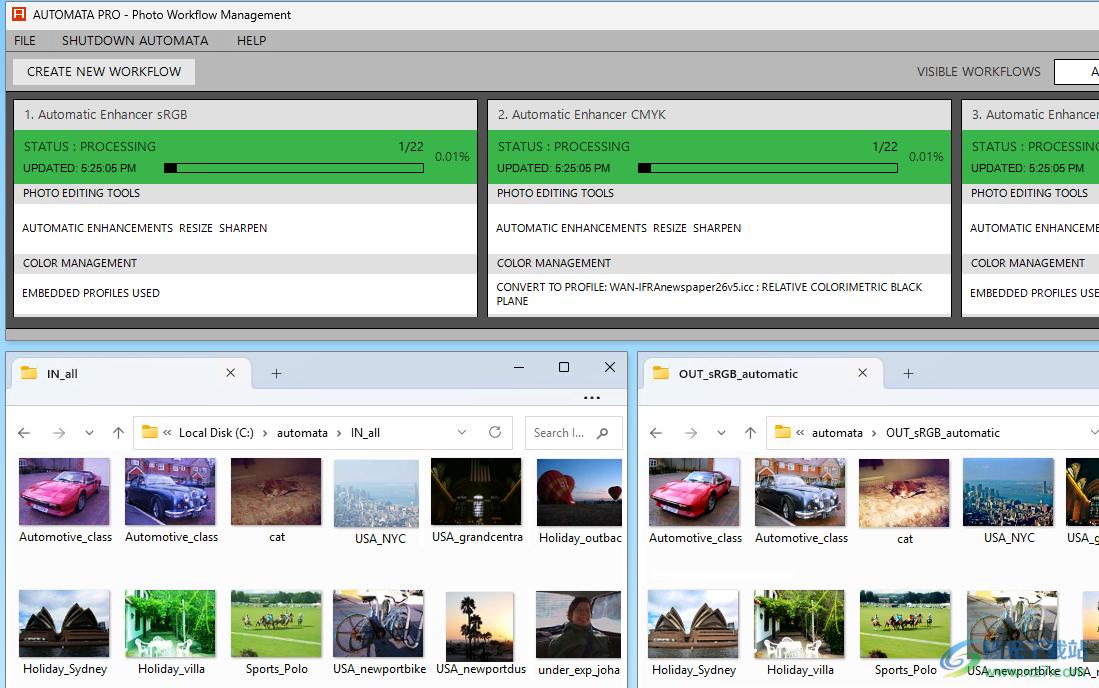Expand the IN_all address bar dropdown
This screenshot has height=688, width=1099.
tap(462, 433)
